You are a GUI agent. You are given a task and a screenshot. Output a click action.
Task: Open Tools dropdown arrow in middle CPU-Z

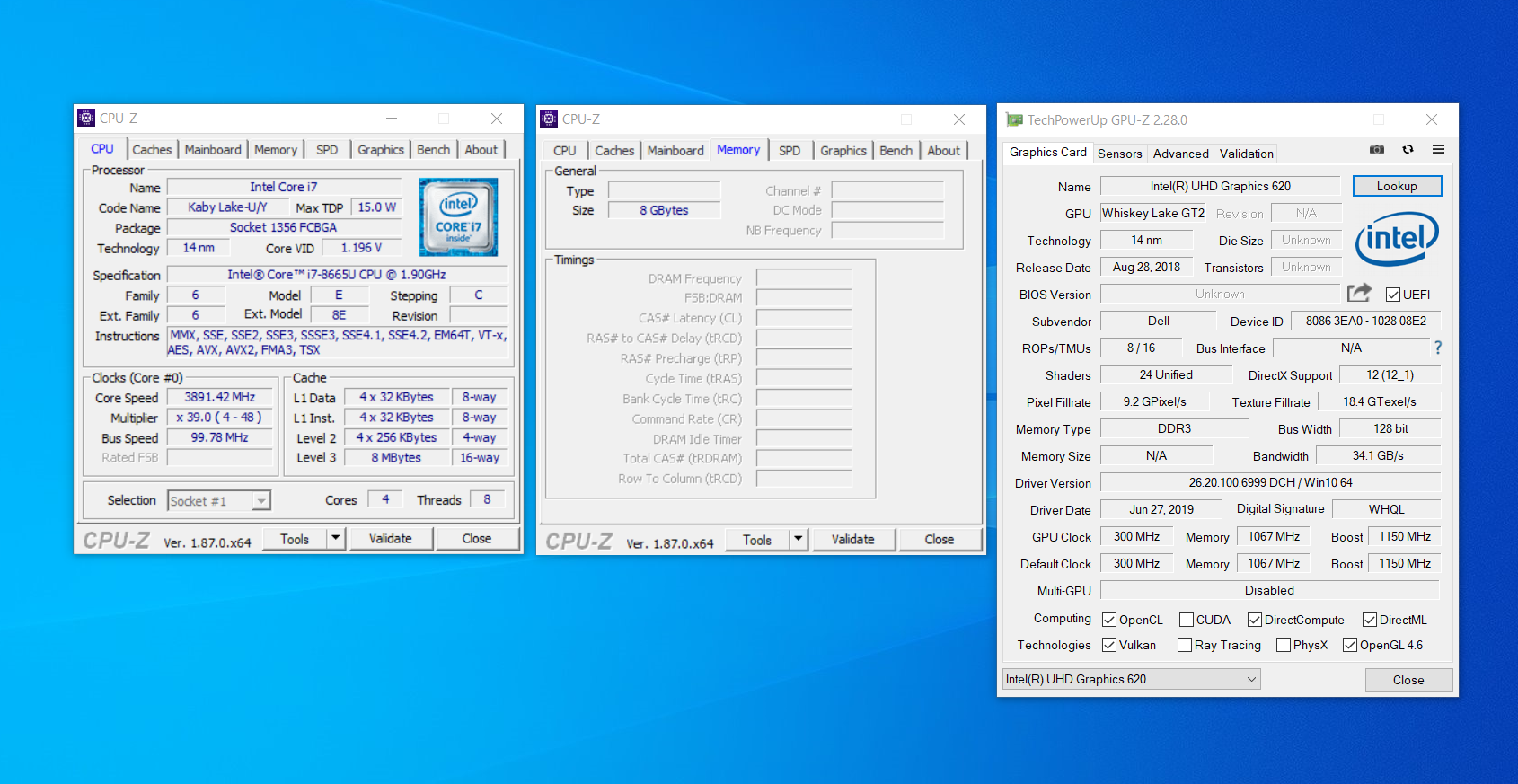click(799, 539)
